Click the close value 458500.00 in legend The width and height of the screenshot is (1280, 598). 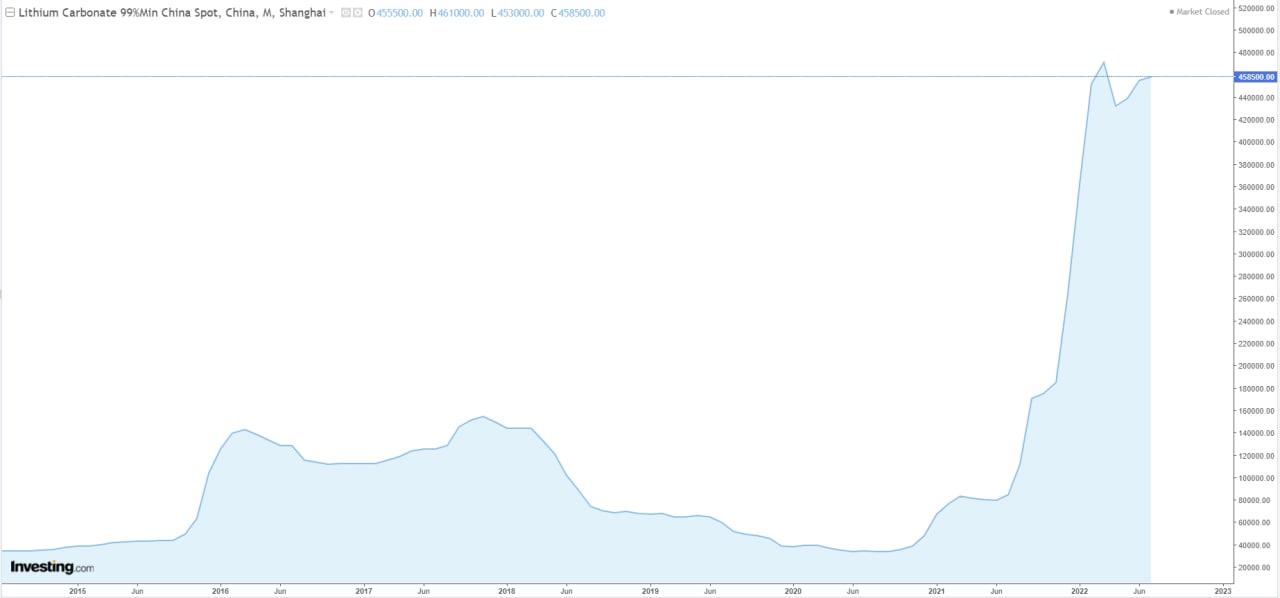point(581,13)
